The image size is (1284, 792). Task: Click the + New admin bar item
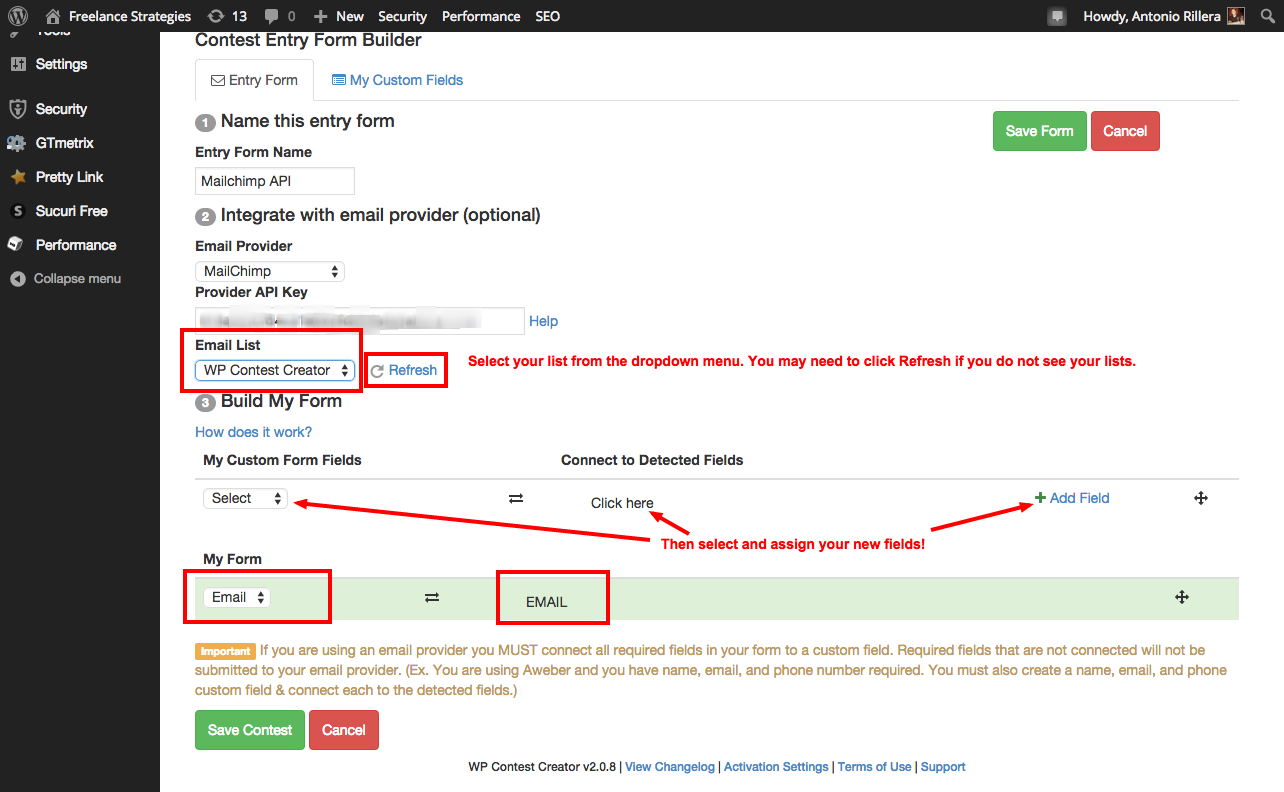click(x=338, y=16)
